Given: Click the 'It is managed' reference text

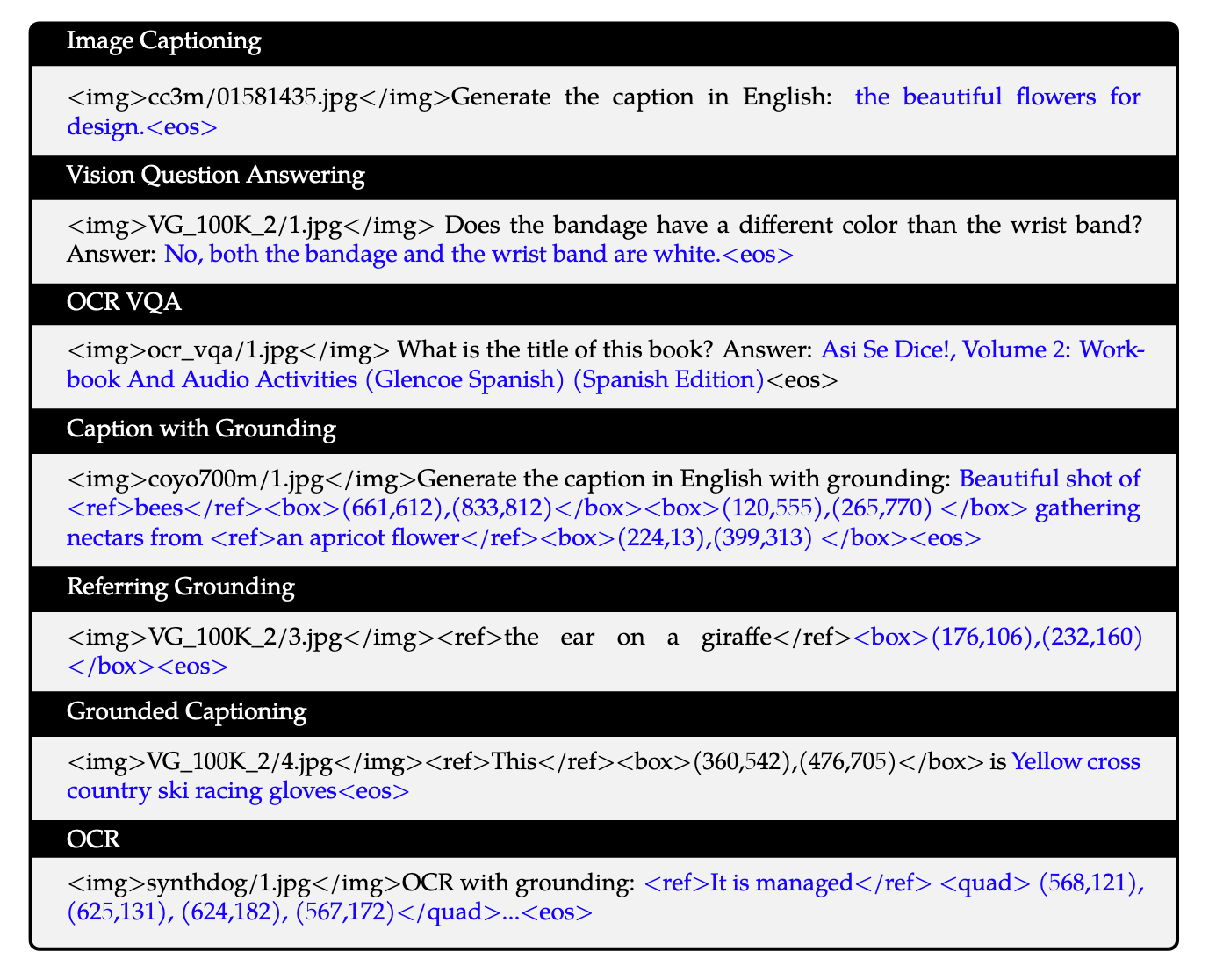Looking at the screenshot, I should [781, 883].
